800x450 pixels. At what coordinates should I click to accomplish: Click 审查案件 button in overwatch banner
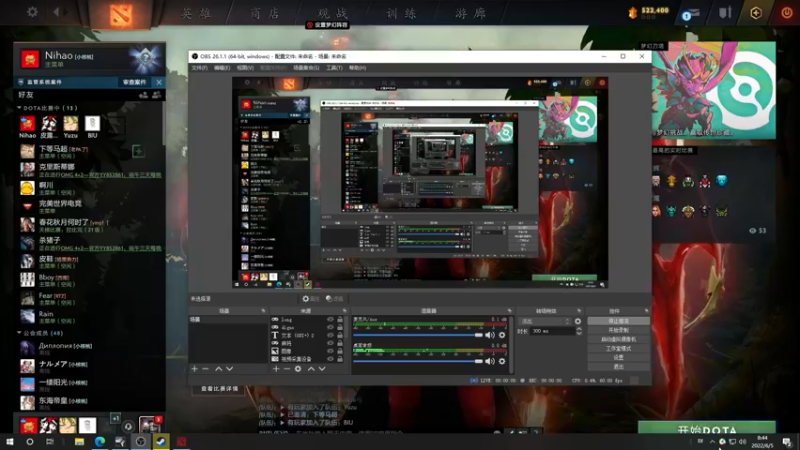pos(135,82)
